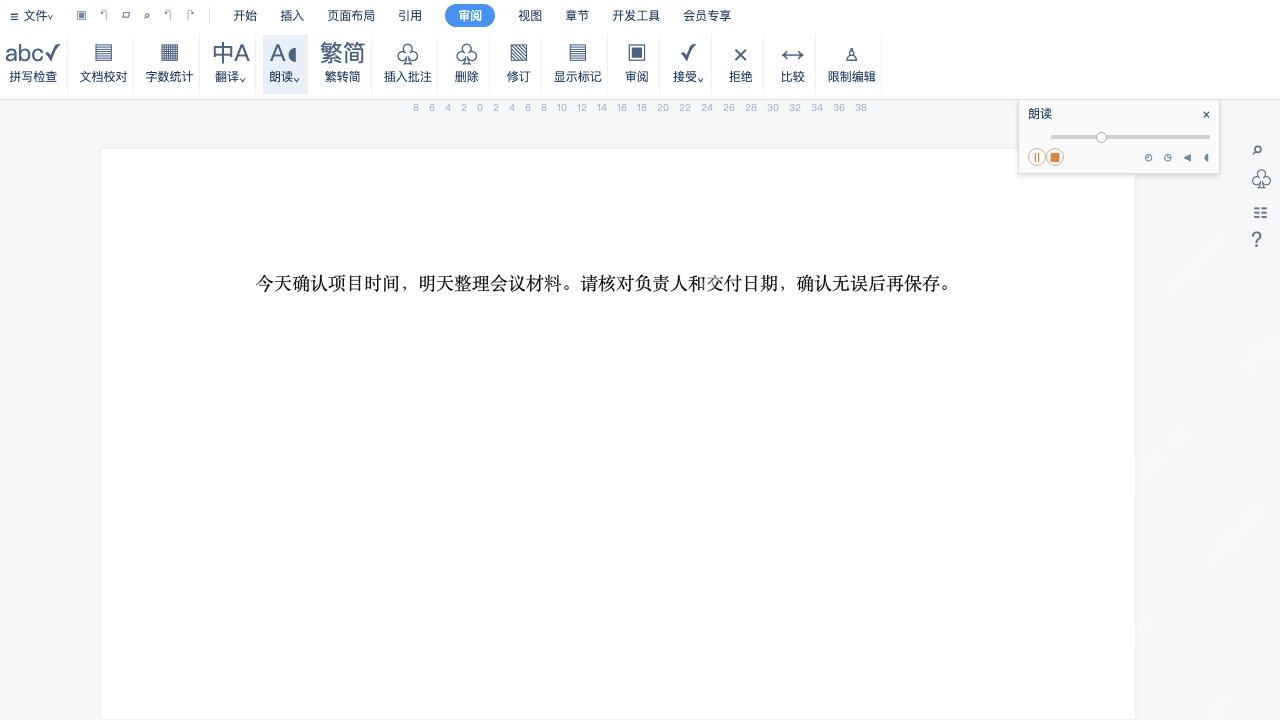Click the clock icon beside the triangle icon
1280x720 pixels.
(x=1168, y=158)
